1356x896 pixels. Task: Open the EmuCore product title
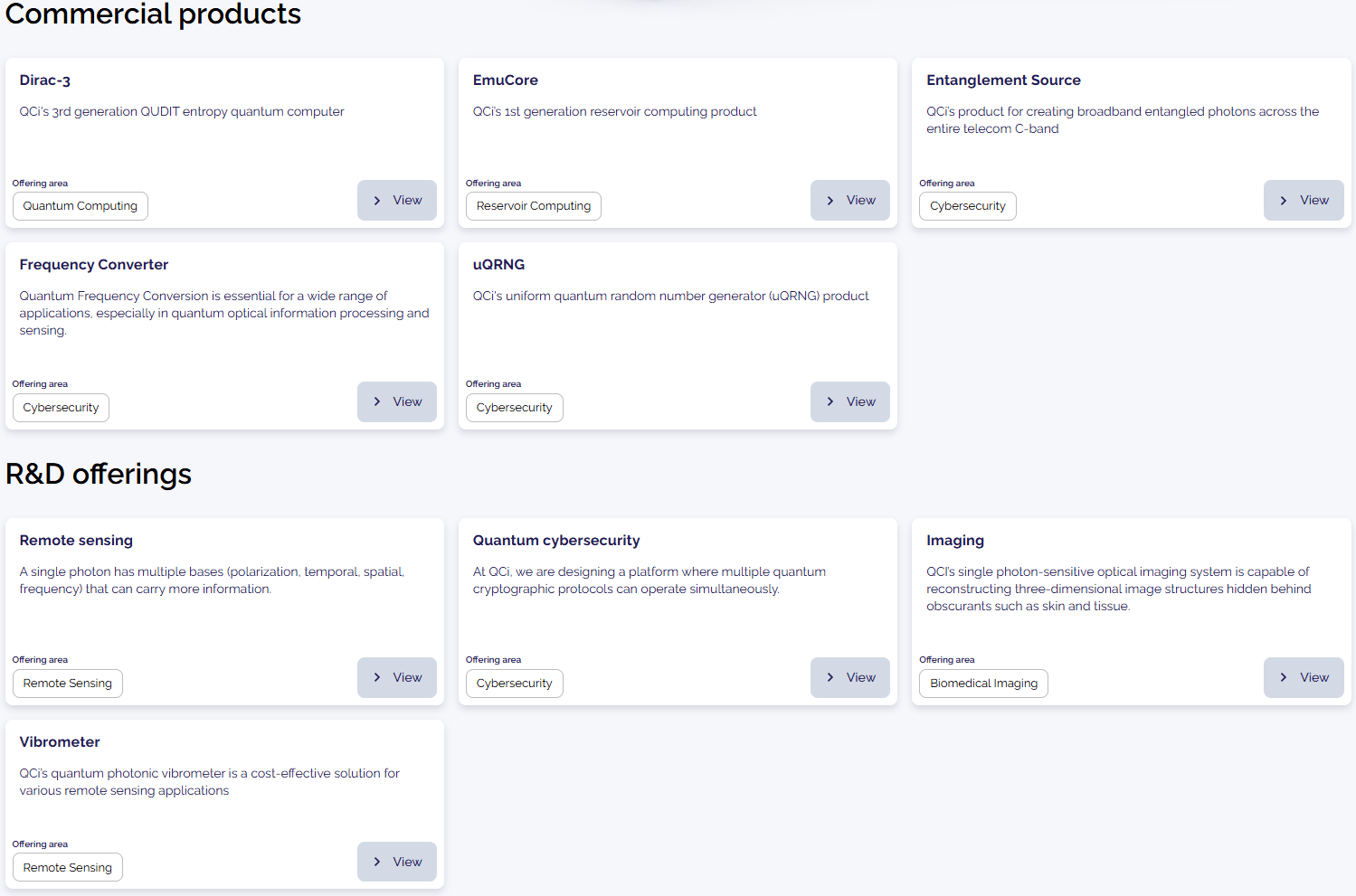[x=506, y=80]
